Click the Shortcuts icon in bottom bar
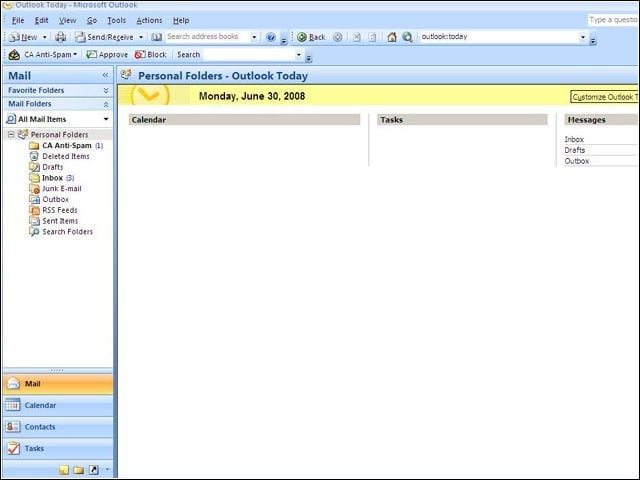Viewport: 640px width, 480px height. tap(94, 470)
